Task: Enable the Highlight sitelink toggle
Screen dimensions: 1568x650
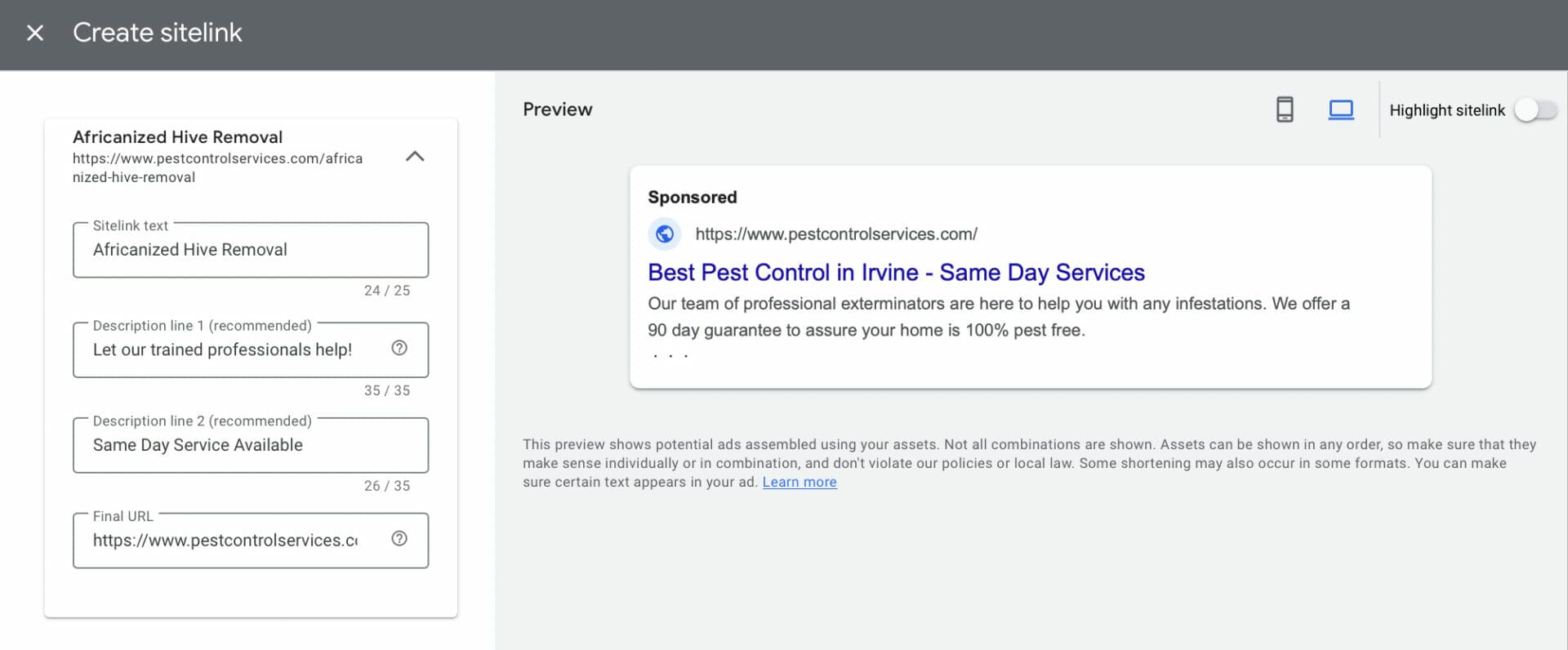Action: pyautogui.click(x=1535, y=110)
